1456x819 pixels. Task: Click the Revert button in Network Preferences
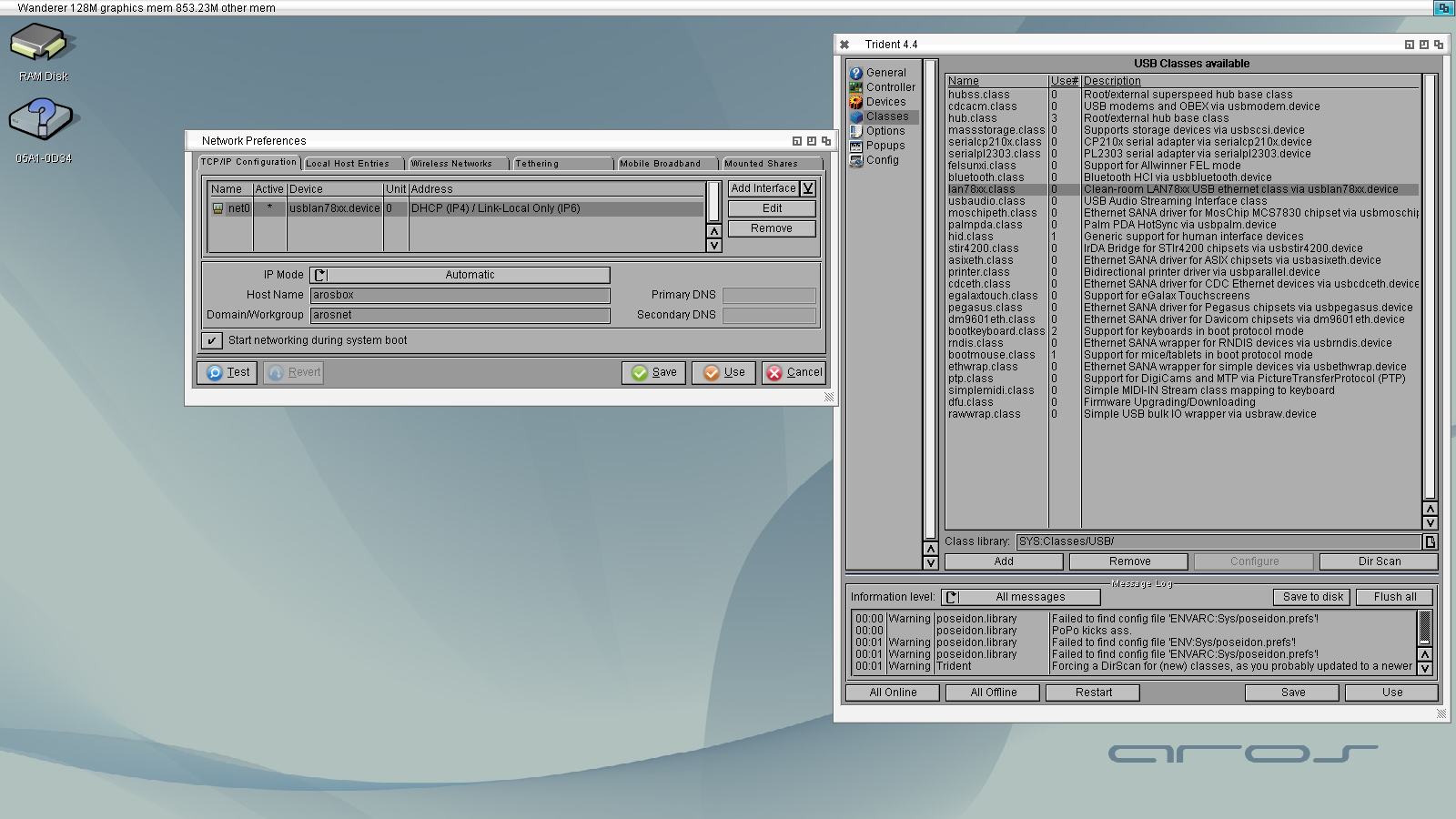294,372
